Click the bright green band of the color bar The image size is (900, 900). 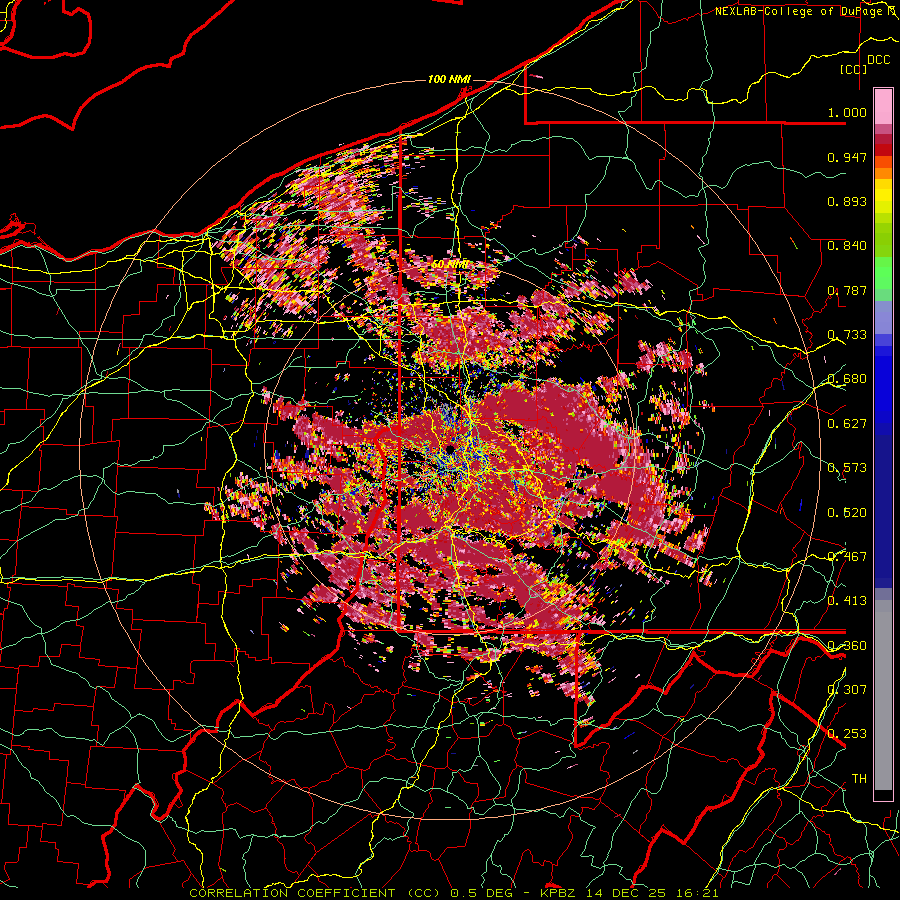[883, 273]
